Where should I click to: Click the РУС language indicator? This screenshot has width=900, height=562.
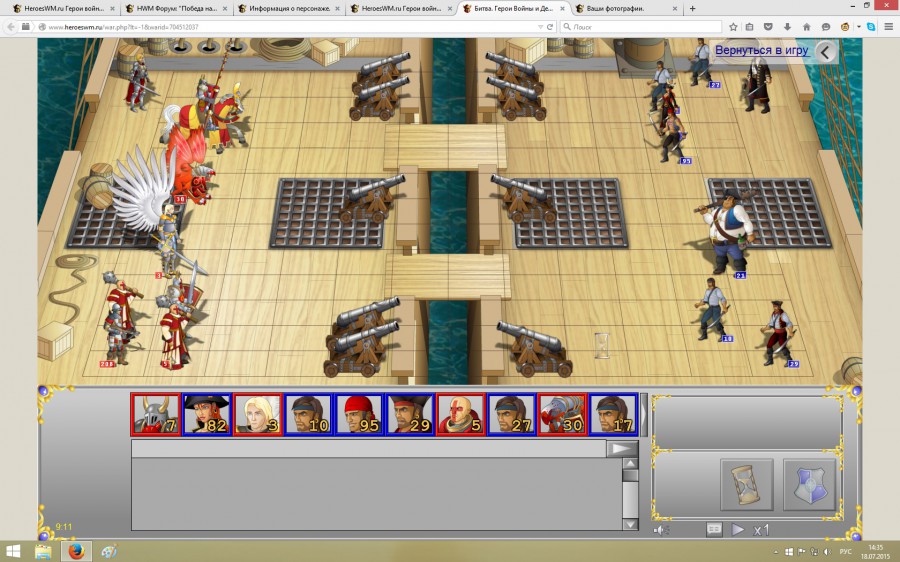pyautogui.click(x=845, y=552)
